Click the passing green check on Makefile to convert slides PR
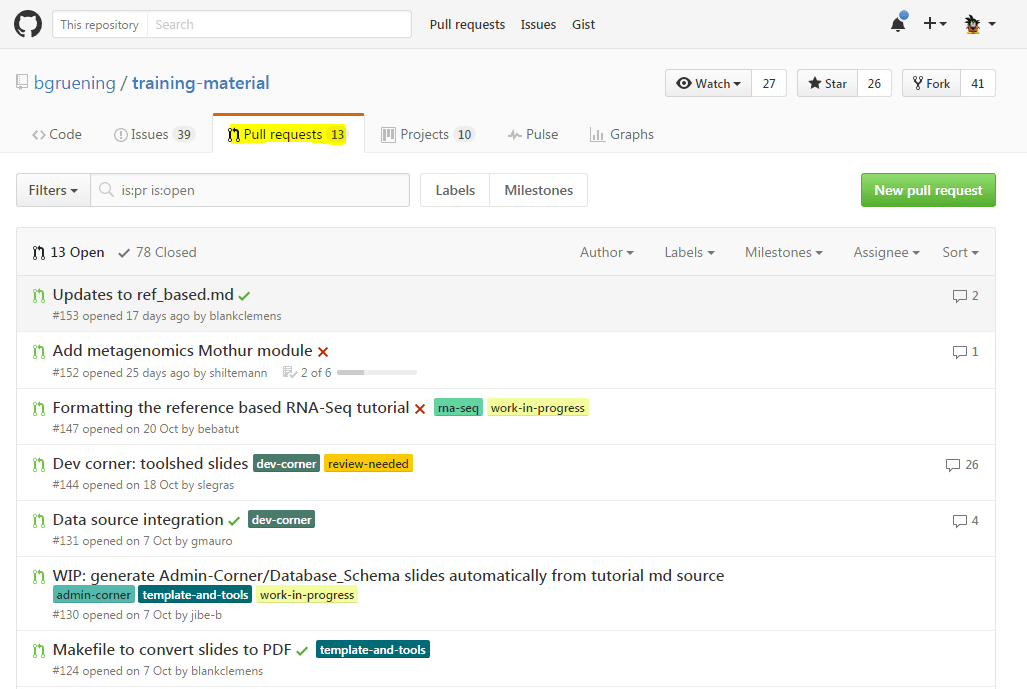The image size is (1027, 689). (301, 648)
